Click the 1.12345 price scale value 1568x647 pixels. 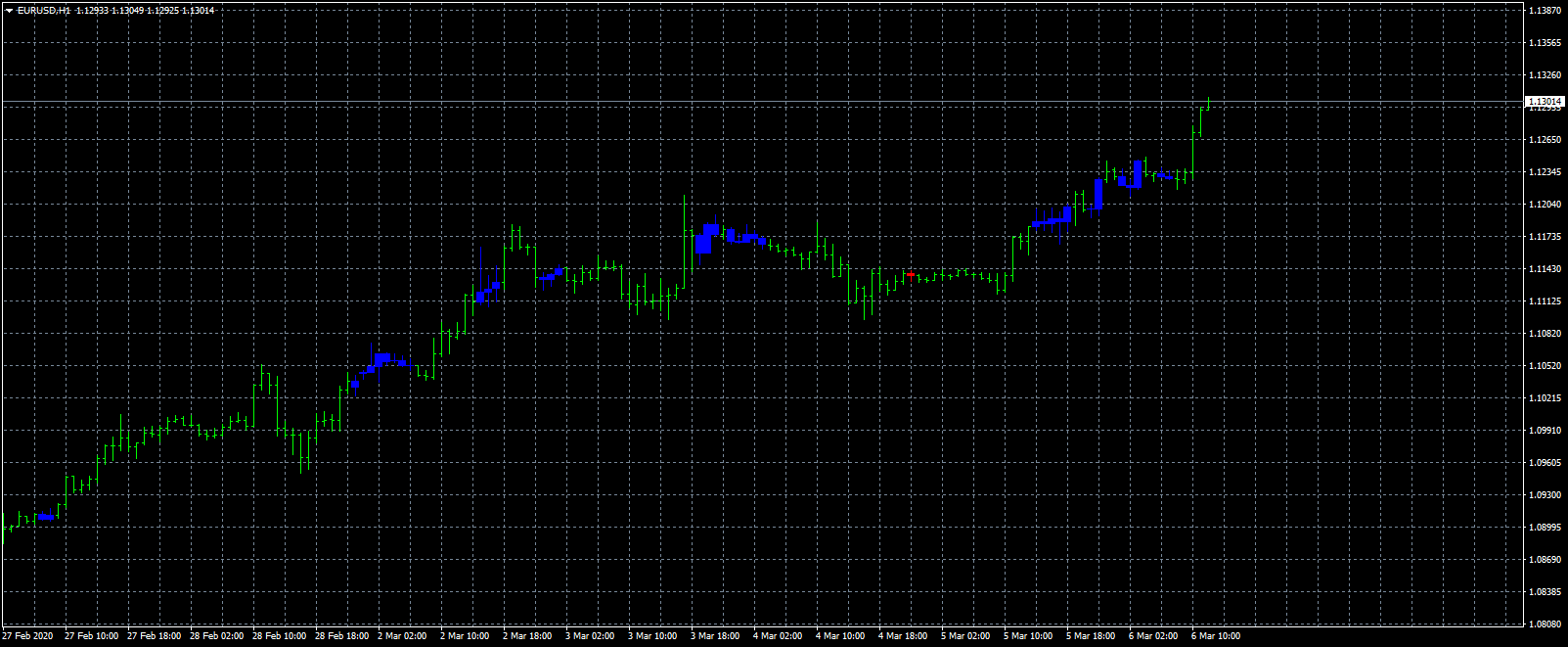[x=1545, y=172]
